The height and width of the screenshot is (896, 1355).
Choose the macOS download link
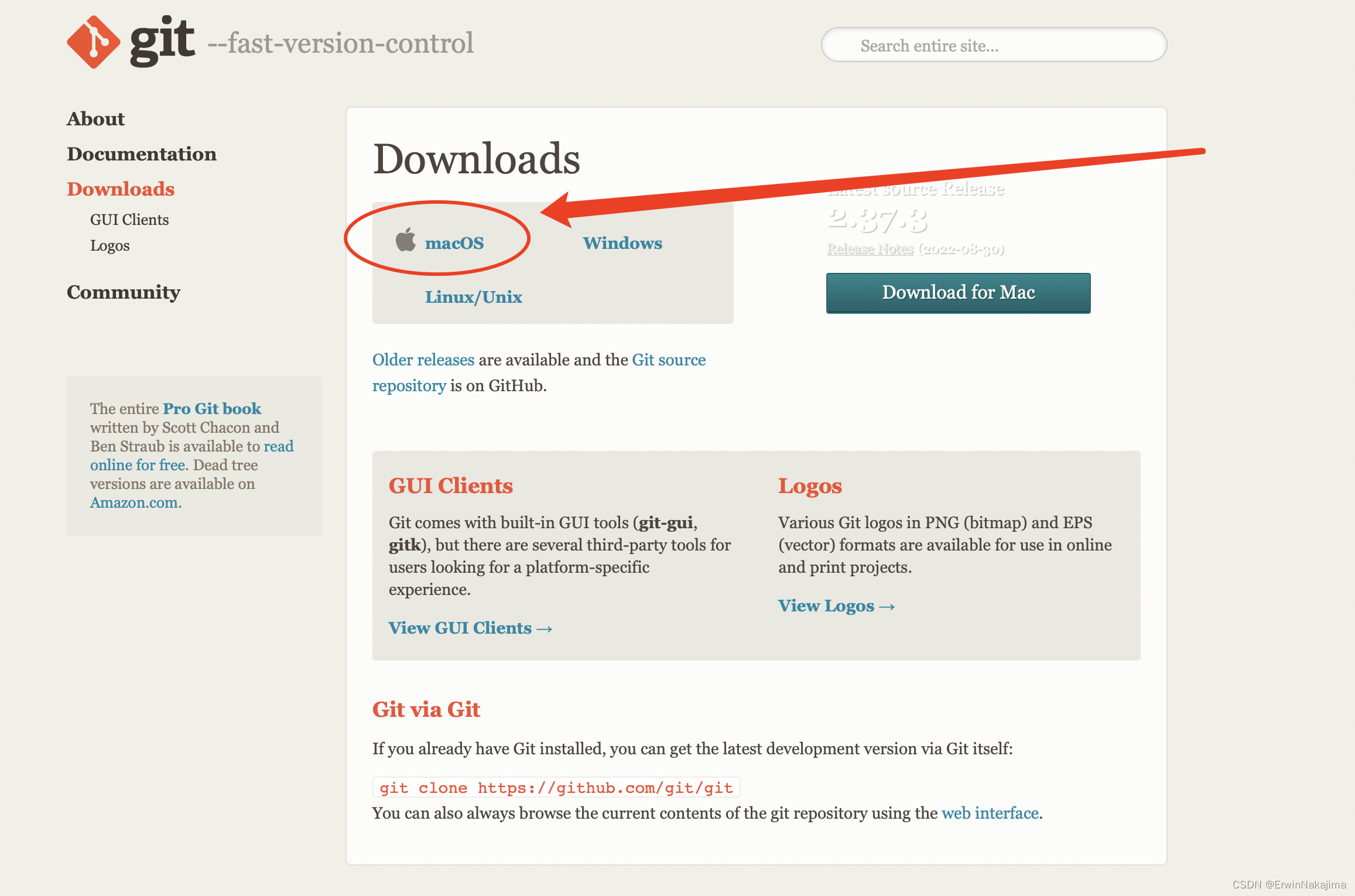tap(454, 243)
